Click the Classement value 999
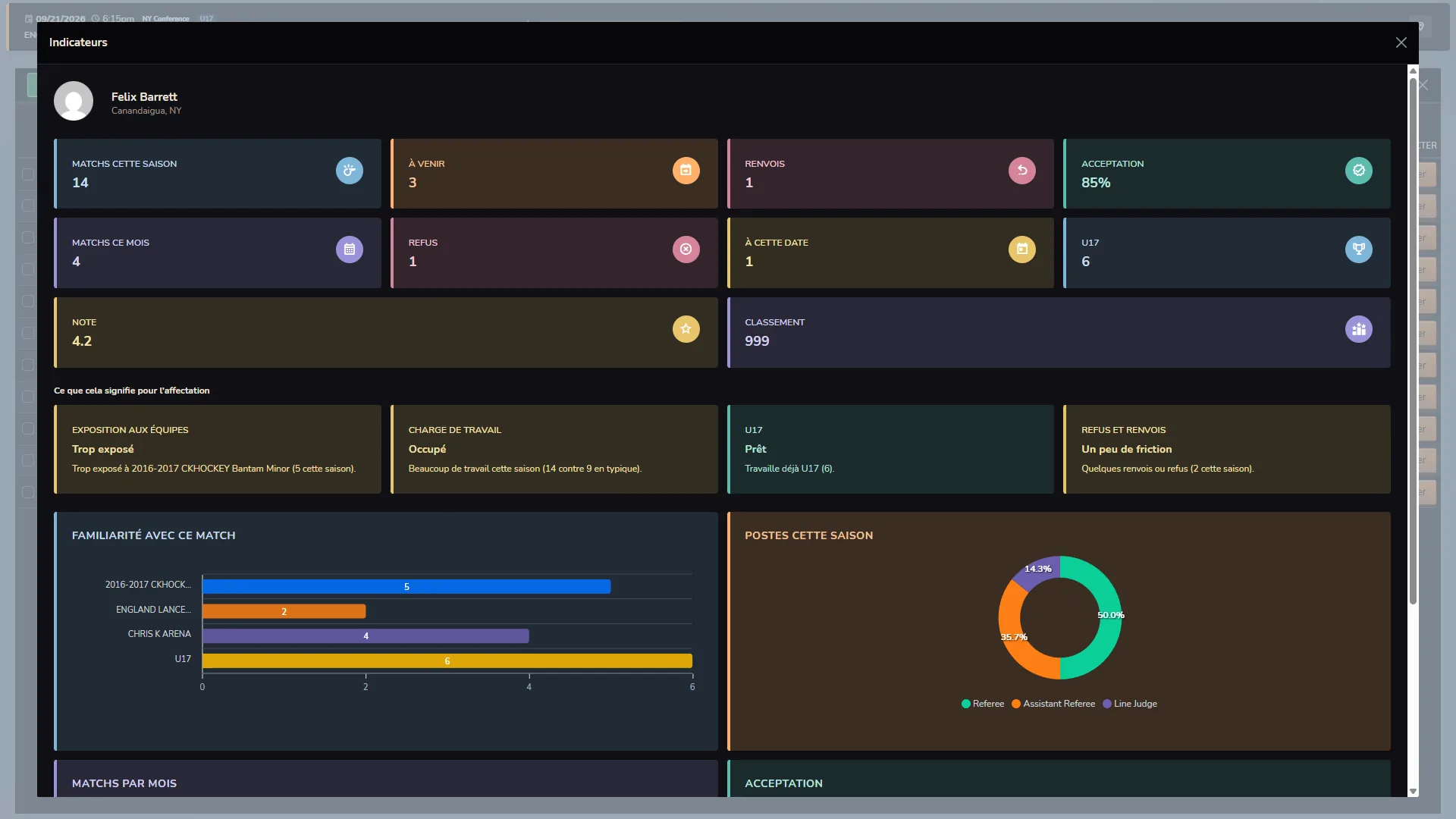Viewport: 1456px width, 819px height. (757, 341)
